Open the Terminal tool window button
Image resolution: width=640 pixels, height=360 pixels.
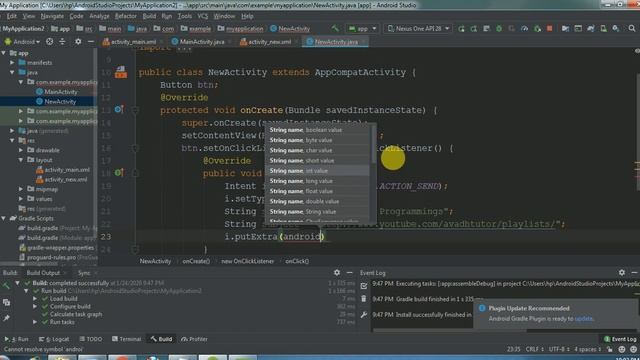point(127,339)
